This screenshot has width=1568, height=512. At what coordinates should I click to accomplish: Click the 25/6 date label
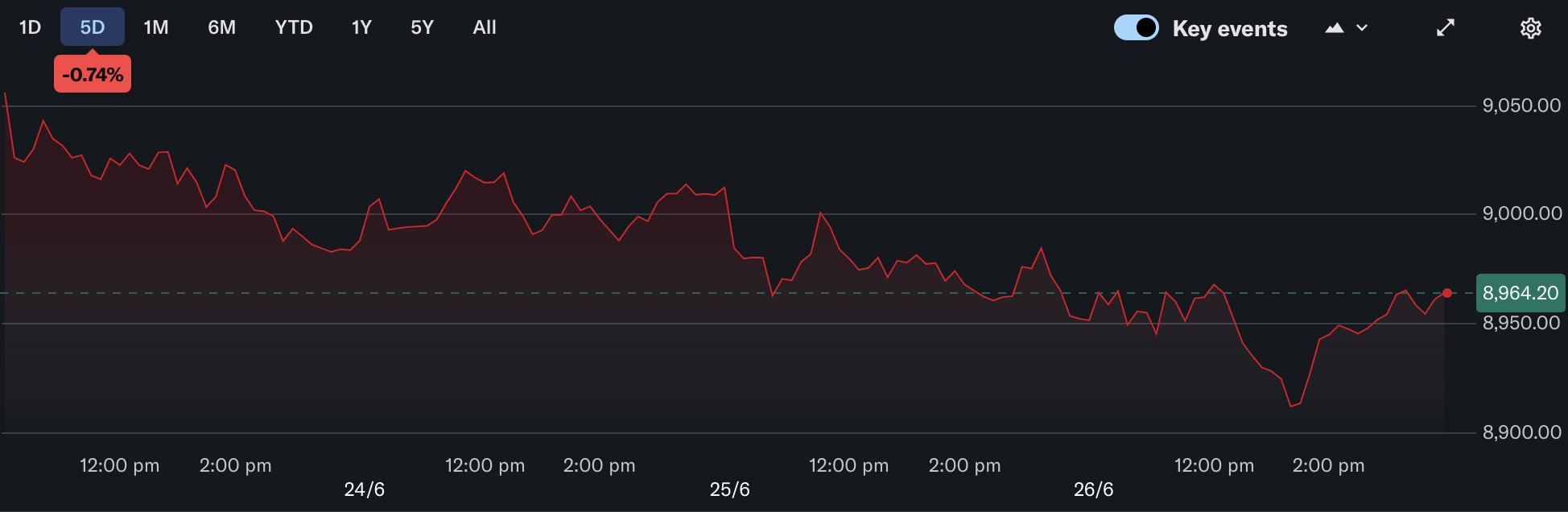pyautogui.click(x=730, y=489)
